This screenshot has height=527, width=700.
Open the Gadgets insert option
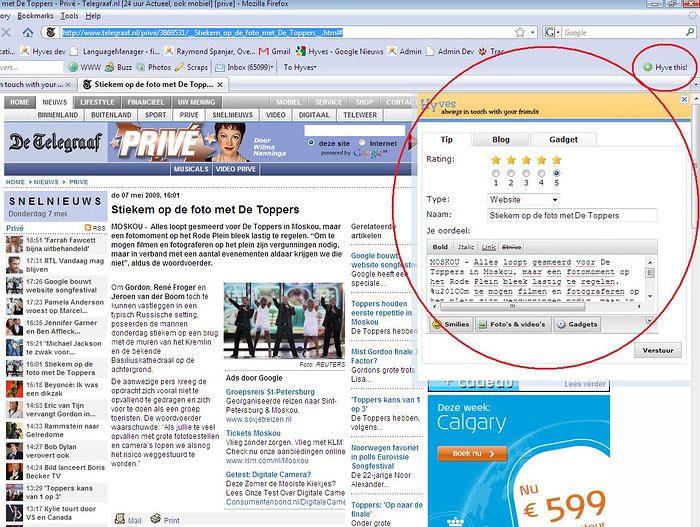tap(576, 325)
